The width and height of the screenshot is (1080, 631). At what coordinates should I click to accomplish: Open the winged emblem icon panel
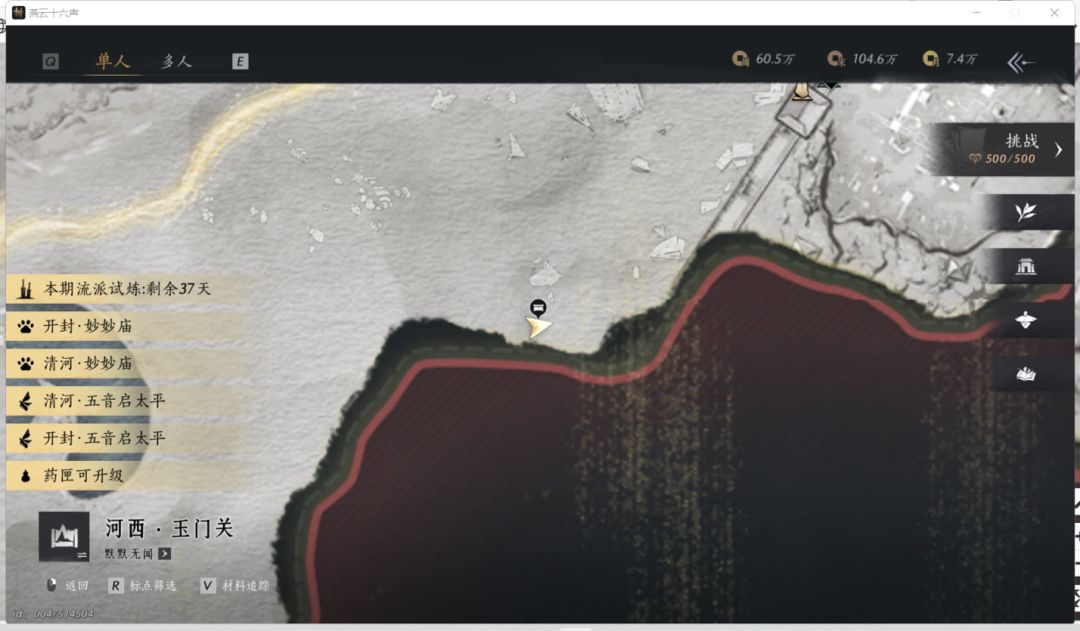click(x=1026, y=320)
